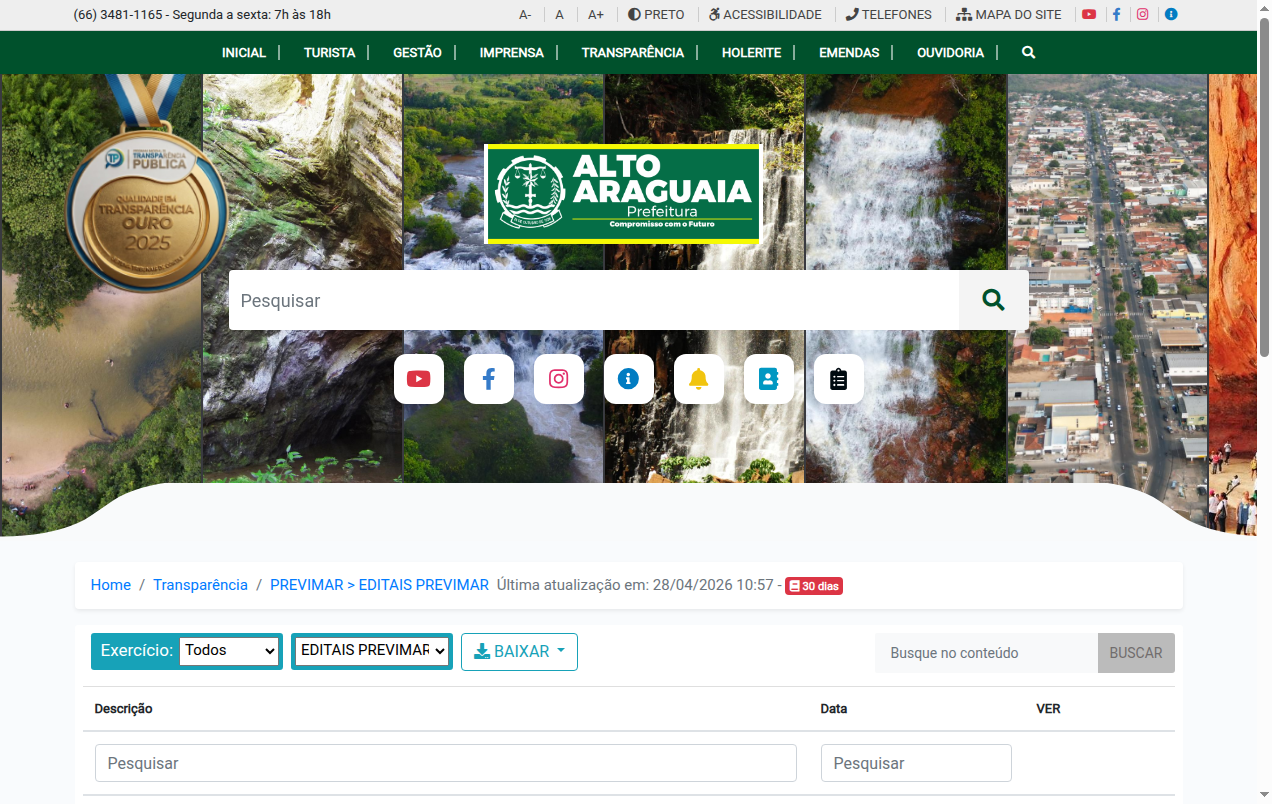Click VER column header
The height and width of the screenshot is (804, 1272).
[x=1048, y=709]
